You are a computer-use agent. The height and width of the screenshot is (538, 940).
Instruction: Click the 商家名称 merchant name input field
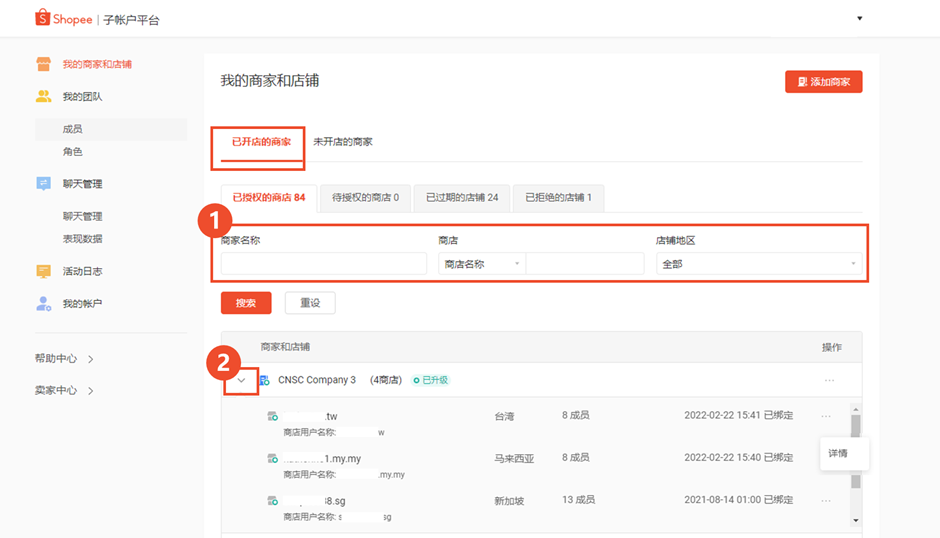pos(323,264)
